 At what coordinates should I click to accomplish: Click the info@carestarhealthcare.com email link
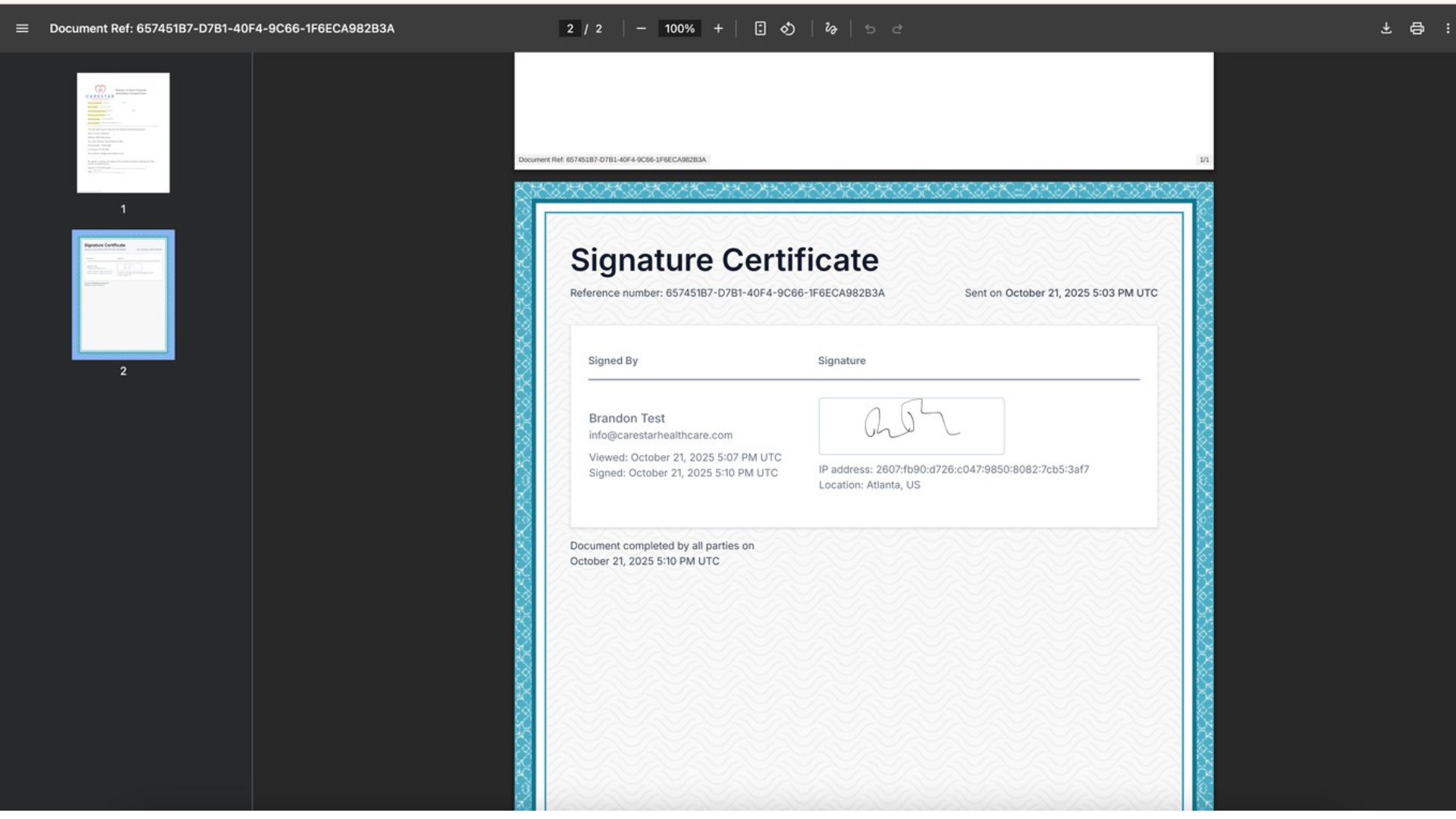(x=661, y=435)
